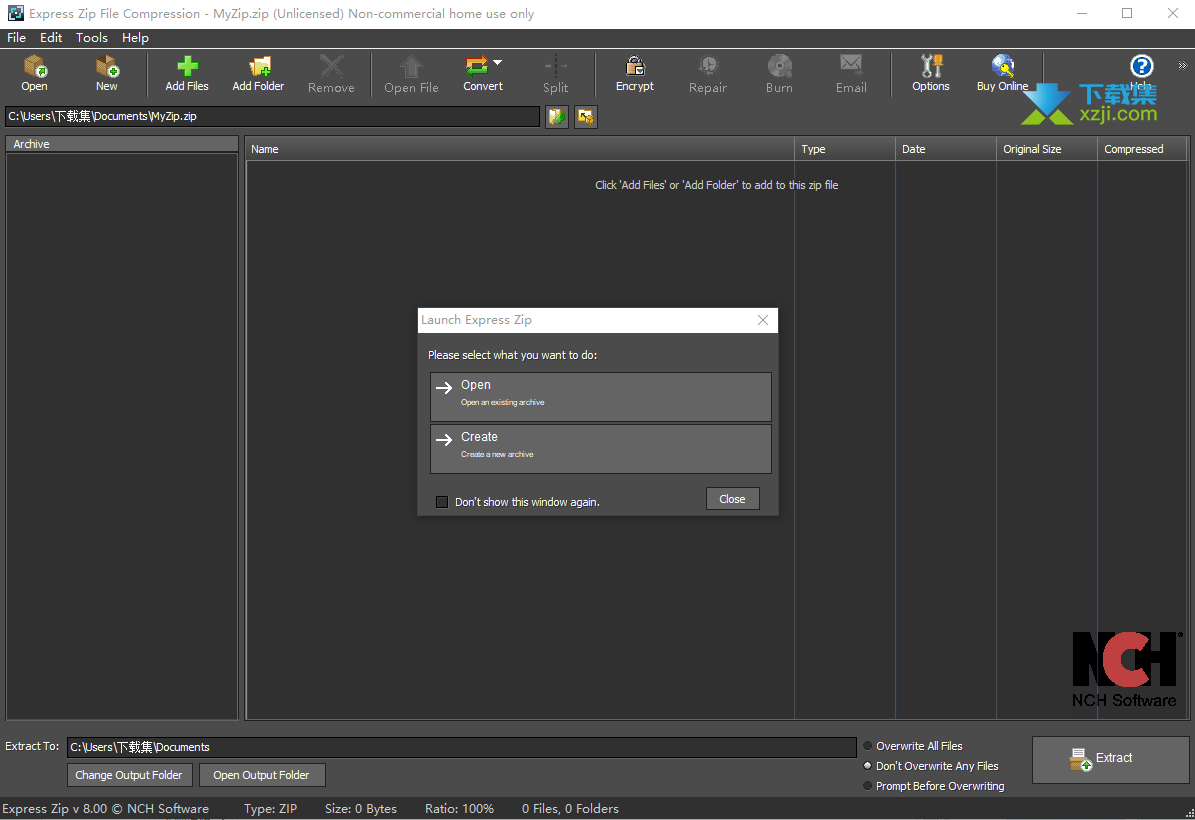Expand the Convert dropdown arrow
The height and width of the screenshot is (820, 1195).
click(x=498, y=62)
